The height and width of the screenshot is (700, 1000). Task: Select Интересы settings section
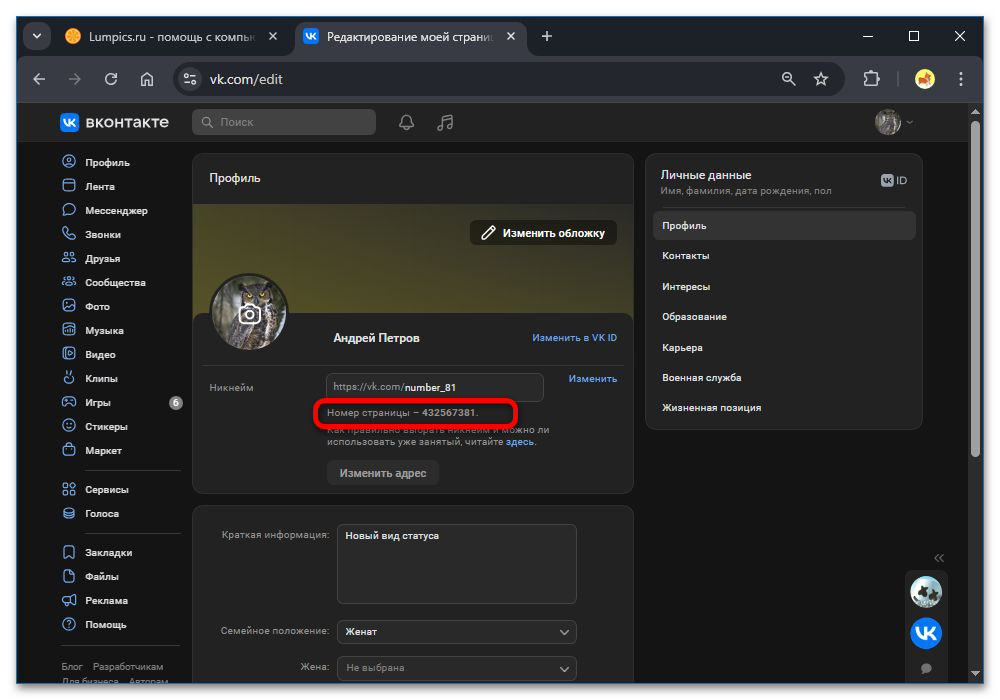784,286
